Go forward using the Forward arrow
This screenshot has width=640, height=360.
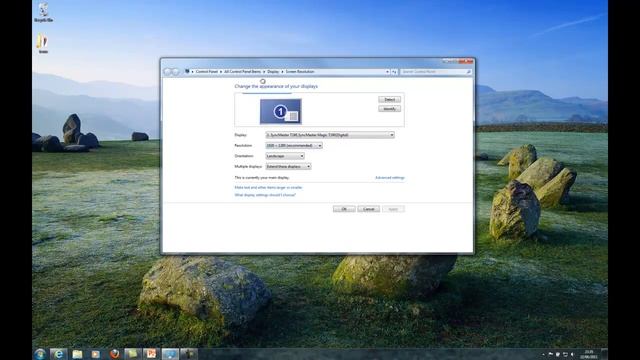pyautogui.click(x=176, y=72)
